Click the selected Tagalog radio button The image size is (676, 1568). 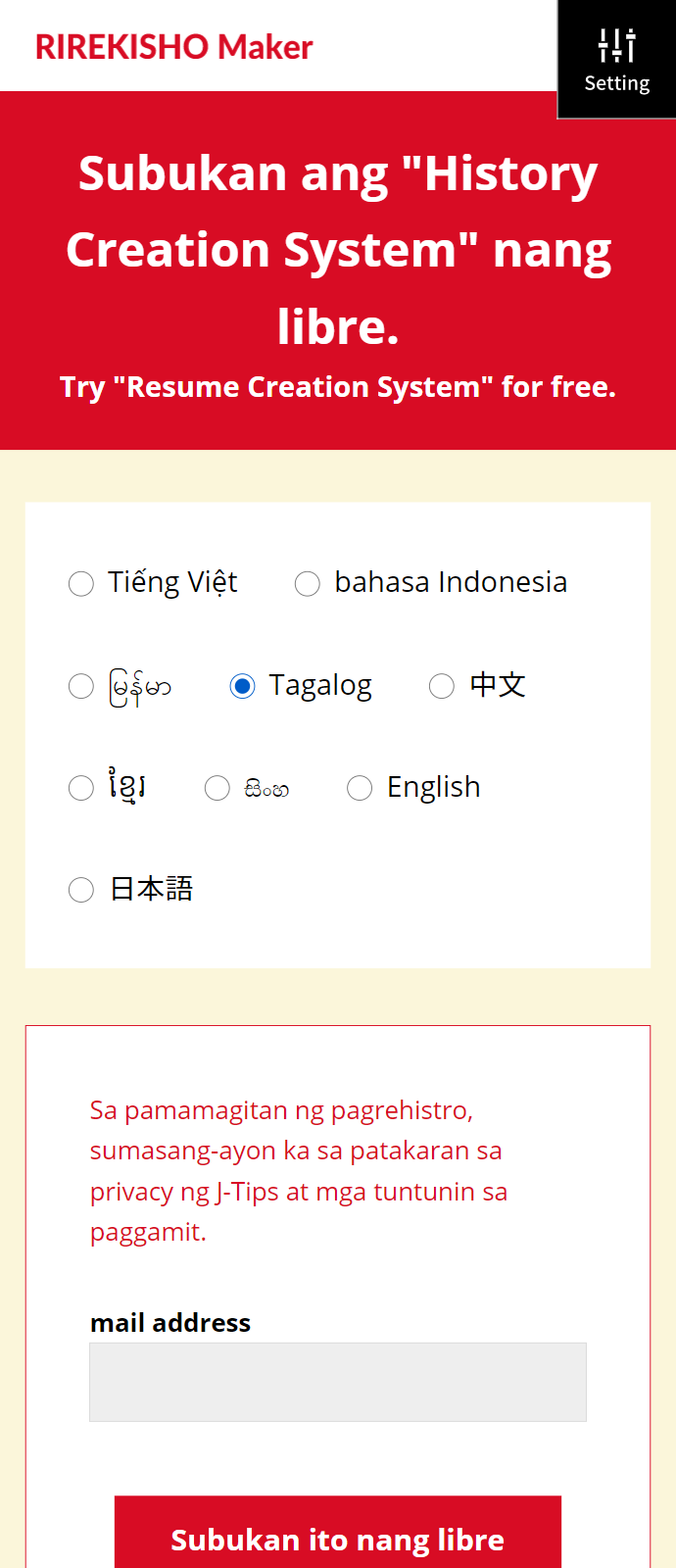(x=242, y=686)
